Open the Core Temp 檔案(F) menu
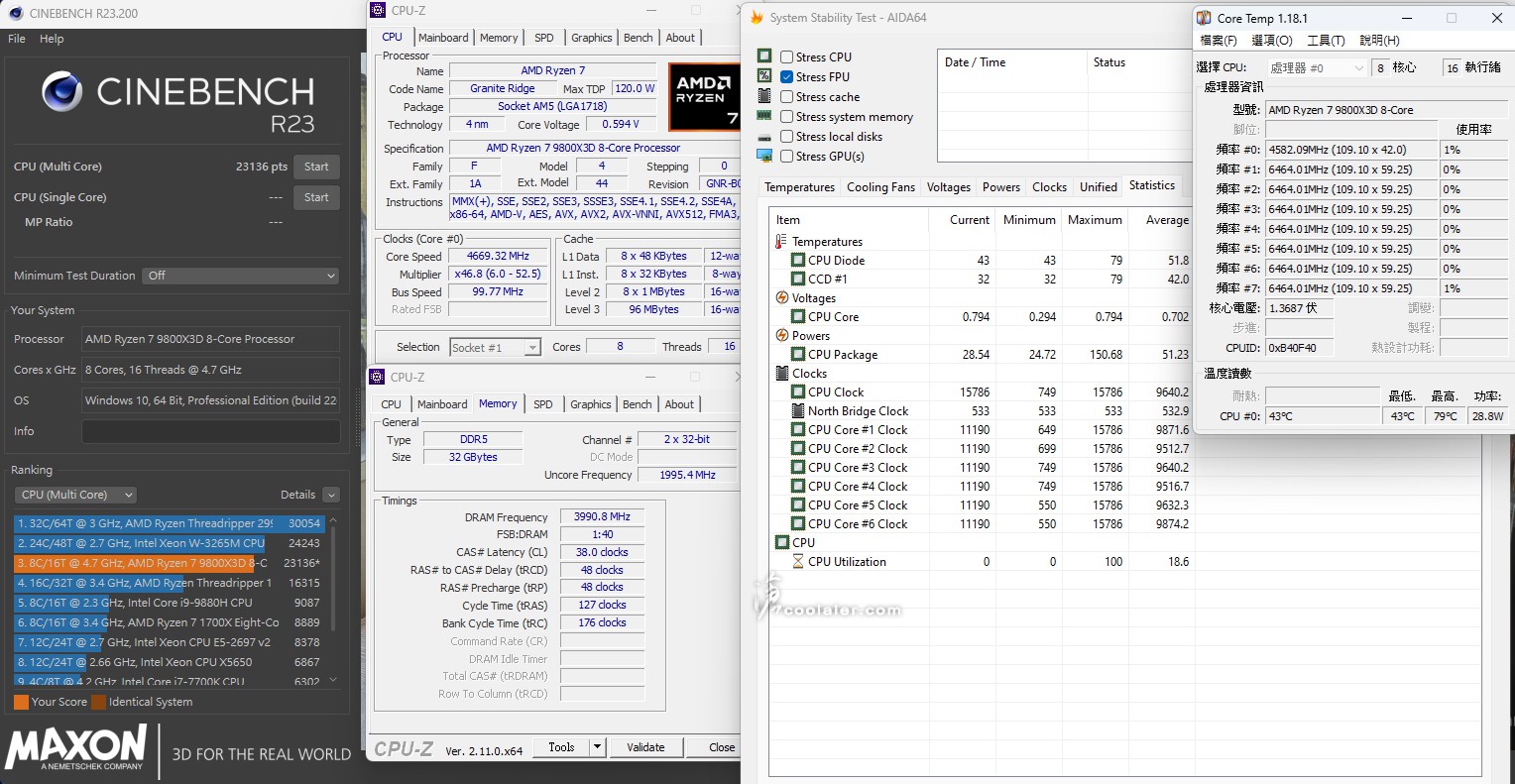Viewport: 1515px width, 784px height. (1219, 41)
